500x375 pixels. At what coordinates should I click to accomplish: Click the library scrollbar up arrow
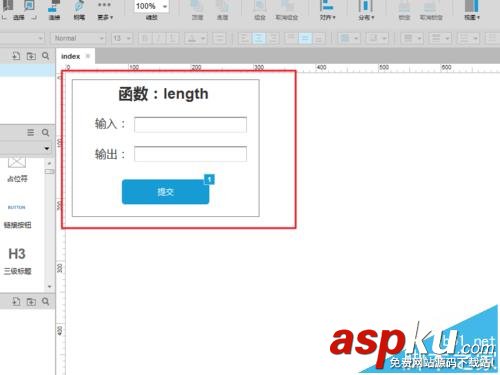[x=49, y=163]
